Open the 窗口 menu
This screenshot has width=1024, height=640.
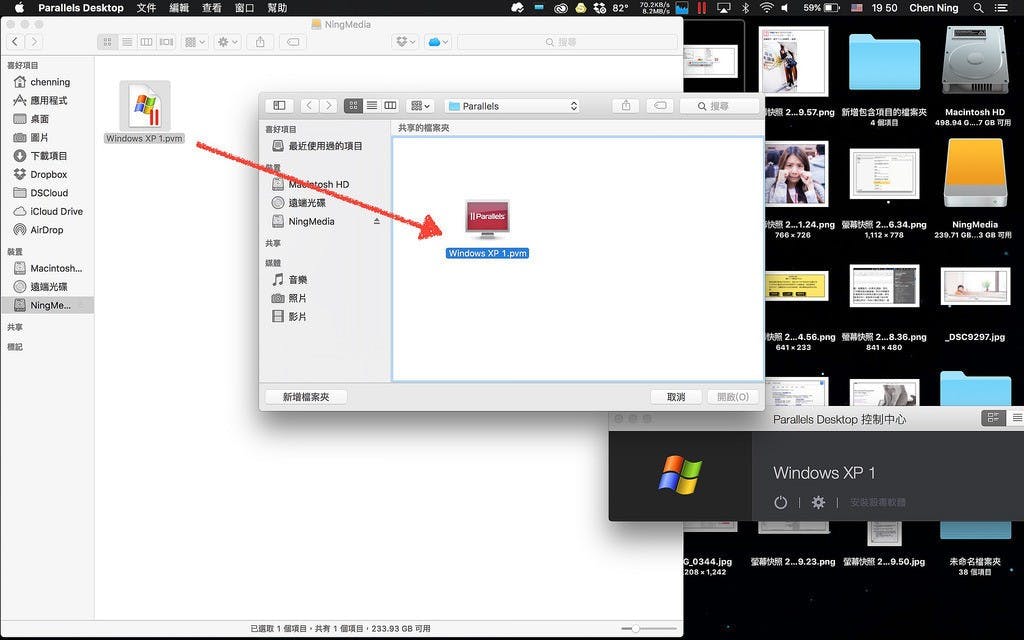pyautogui.click(x=244, y=8)
